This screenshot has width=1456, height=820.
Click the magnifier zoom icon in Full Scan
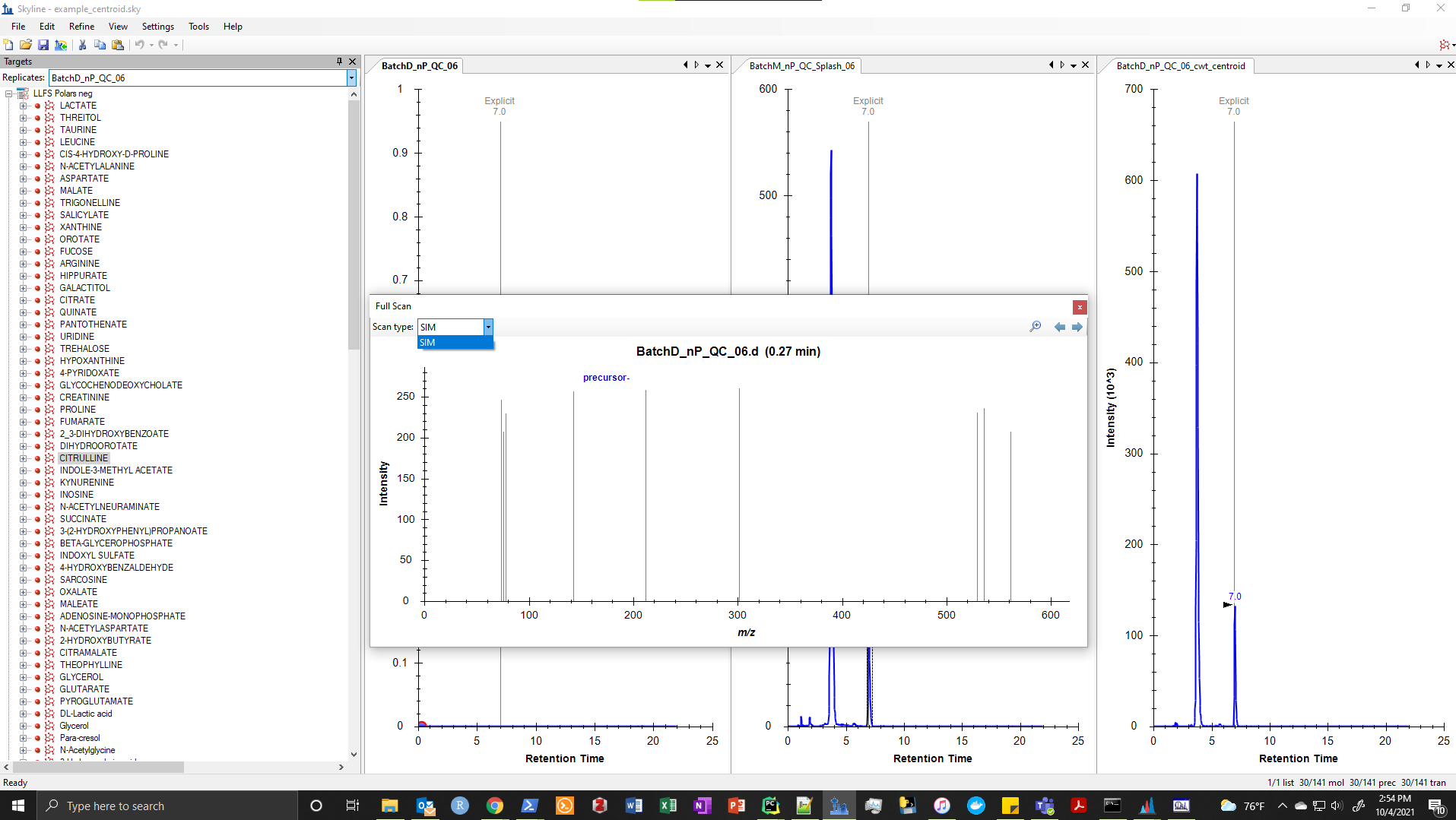coord(1035,327)
